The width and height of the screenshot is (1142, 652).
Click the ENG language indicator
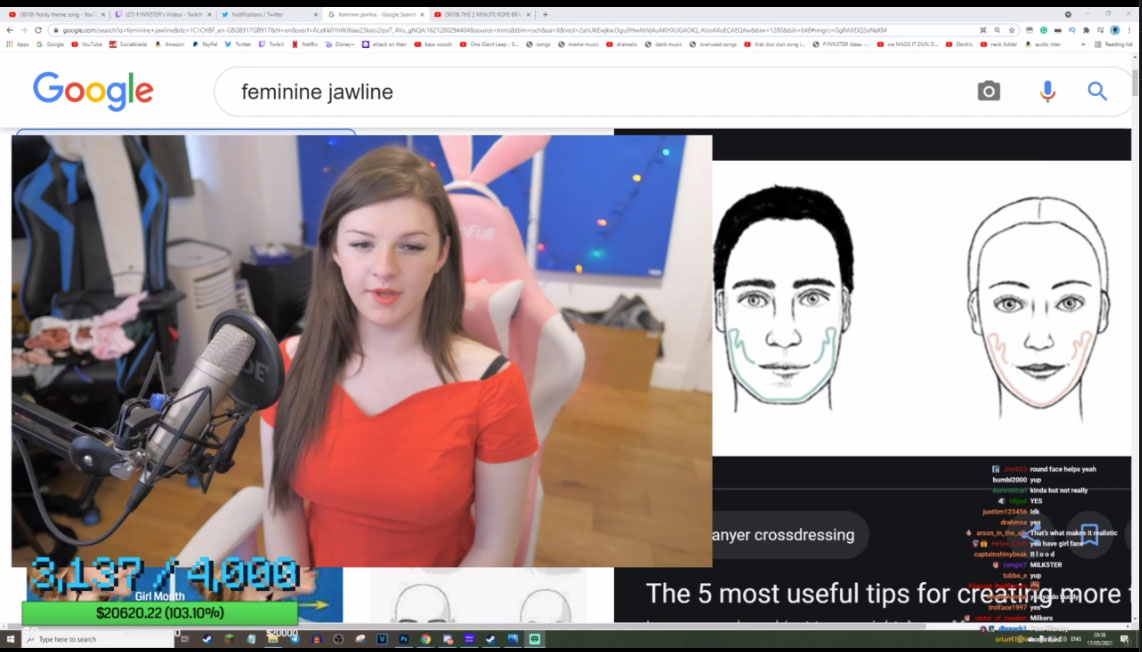click(1076, 639)
